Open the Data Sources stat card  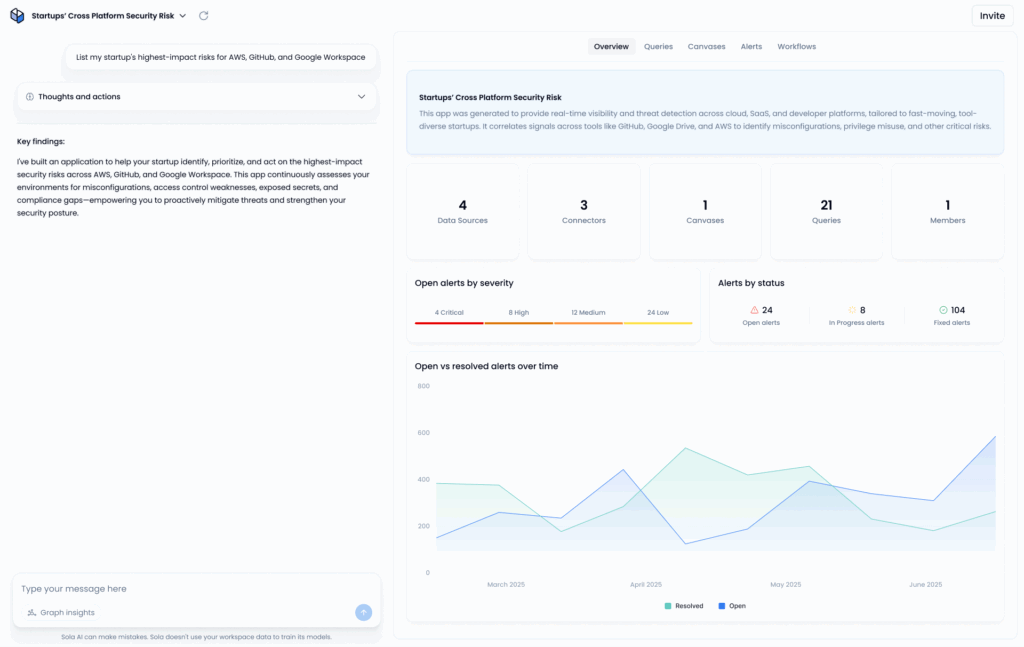click(462, 211)
